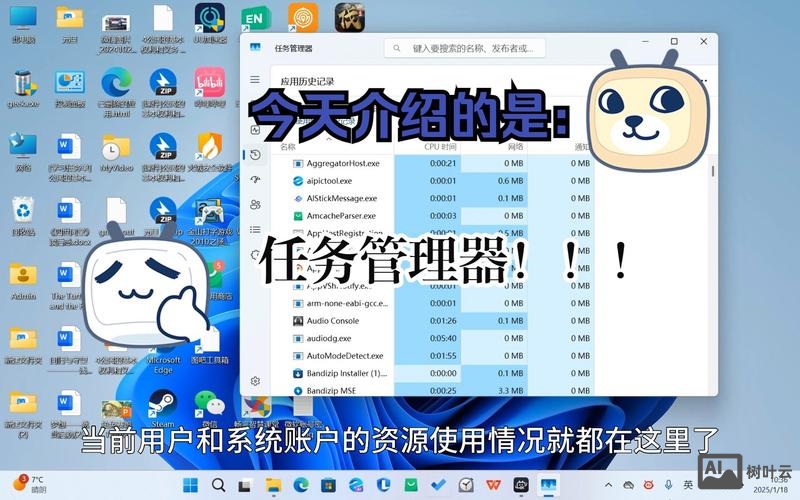
Task: Click CPU time value 0:05:40
Action: (x=443, y=338)
